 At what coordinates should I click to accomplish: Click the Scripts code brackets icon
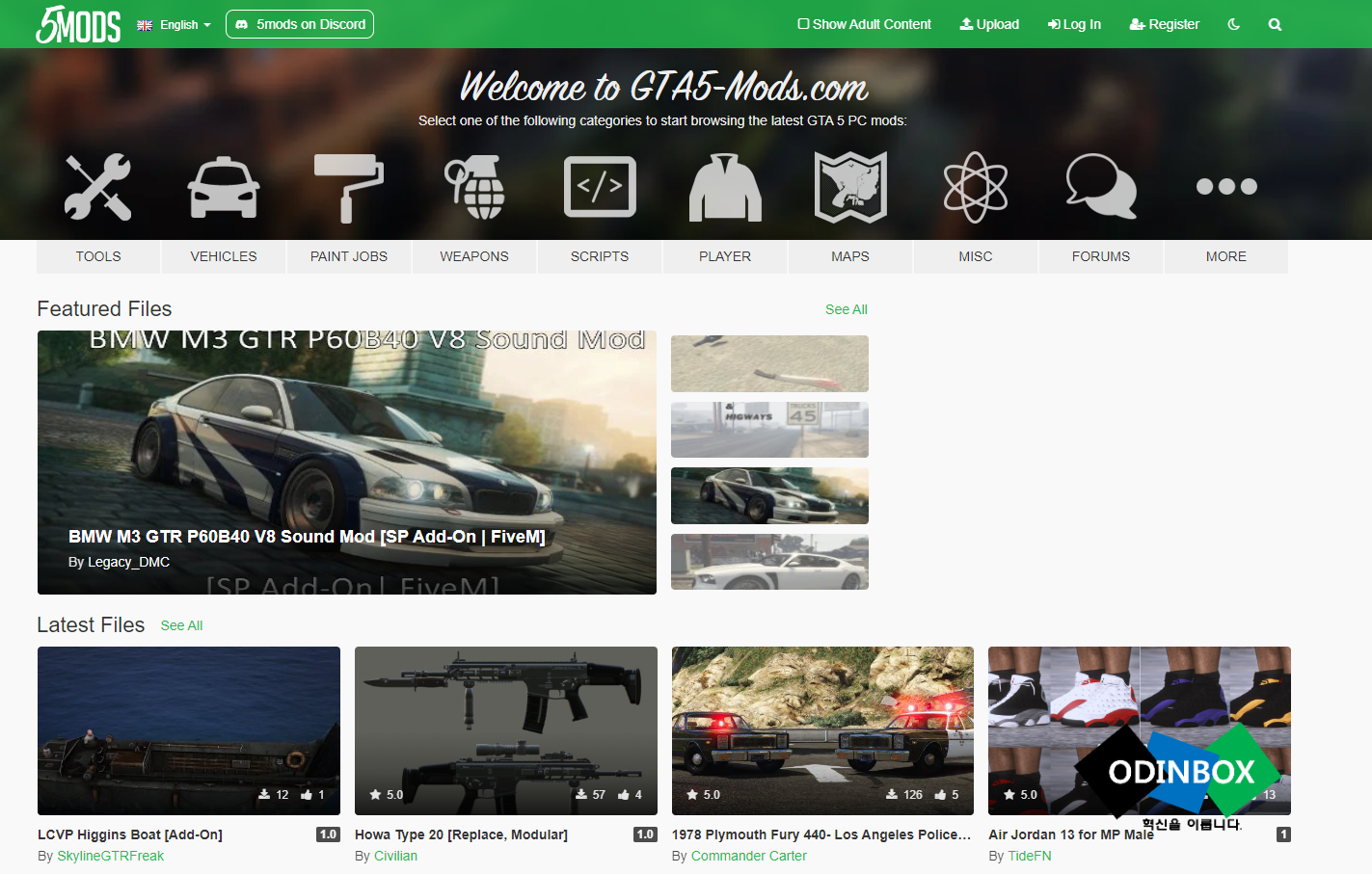[600, 187]
